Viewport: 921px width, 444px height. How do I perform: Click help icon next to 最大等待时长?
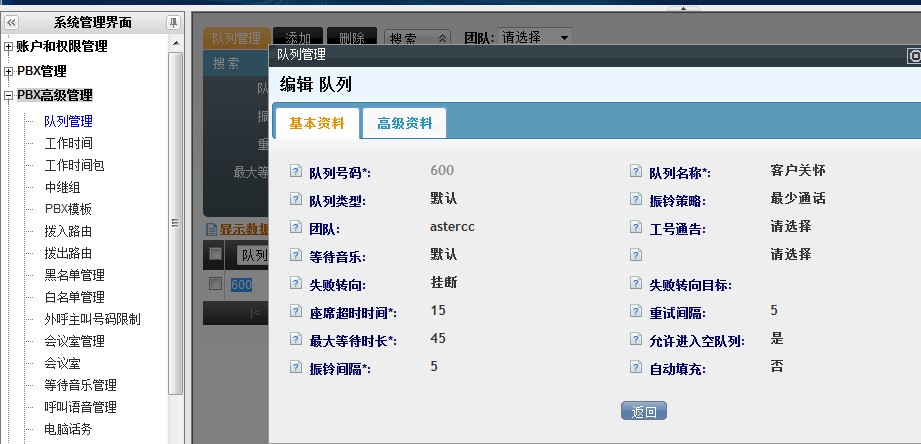pyautogui.click(x=295, y=340)
